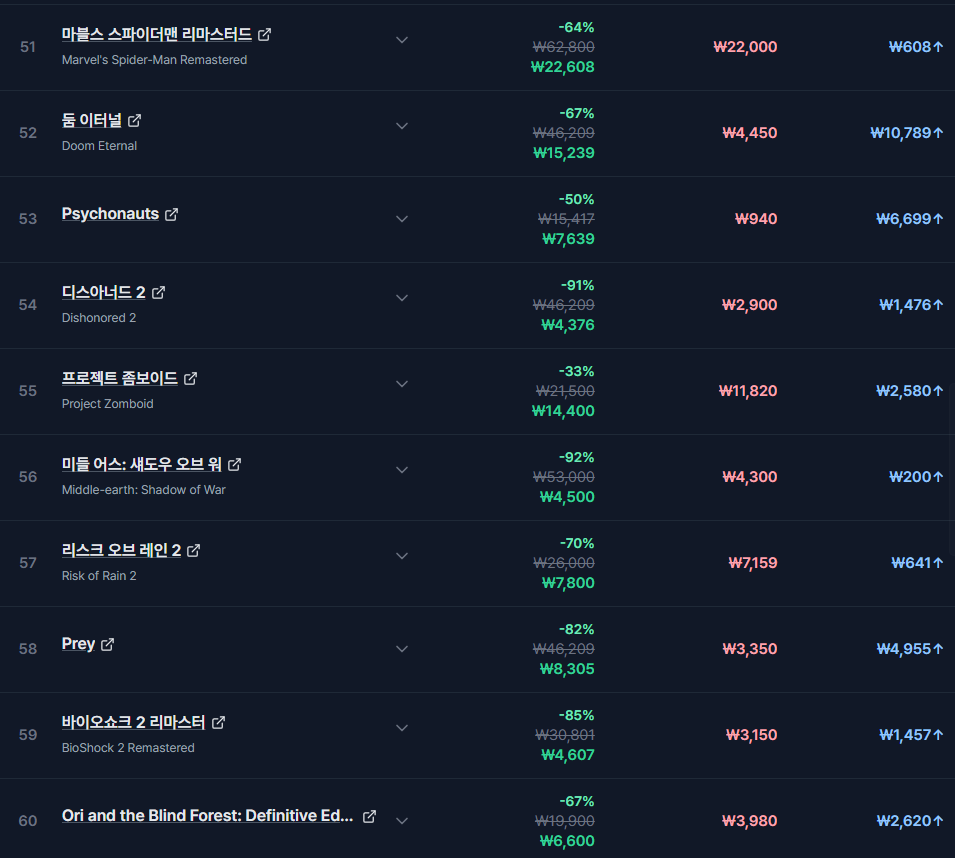
Task: Click external link icon beside Dishonored 2
Action: pyautogui.click(x=158, y=293)
